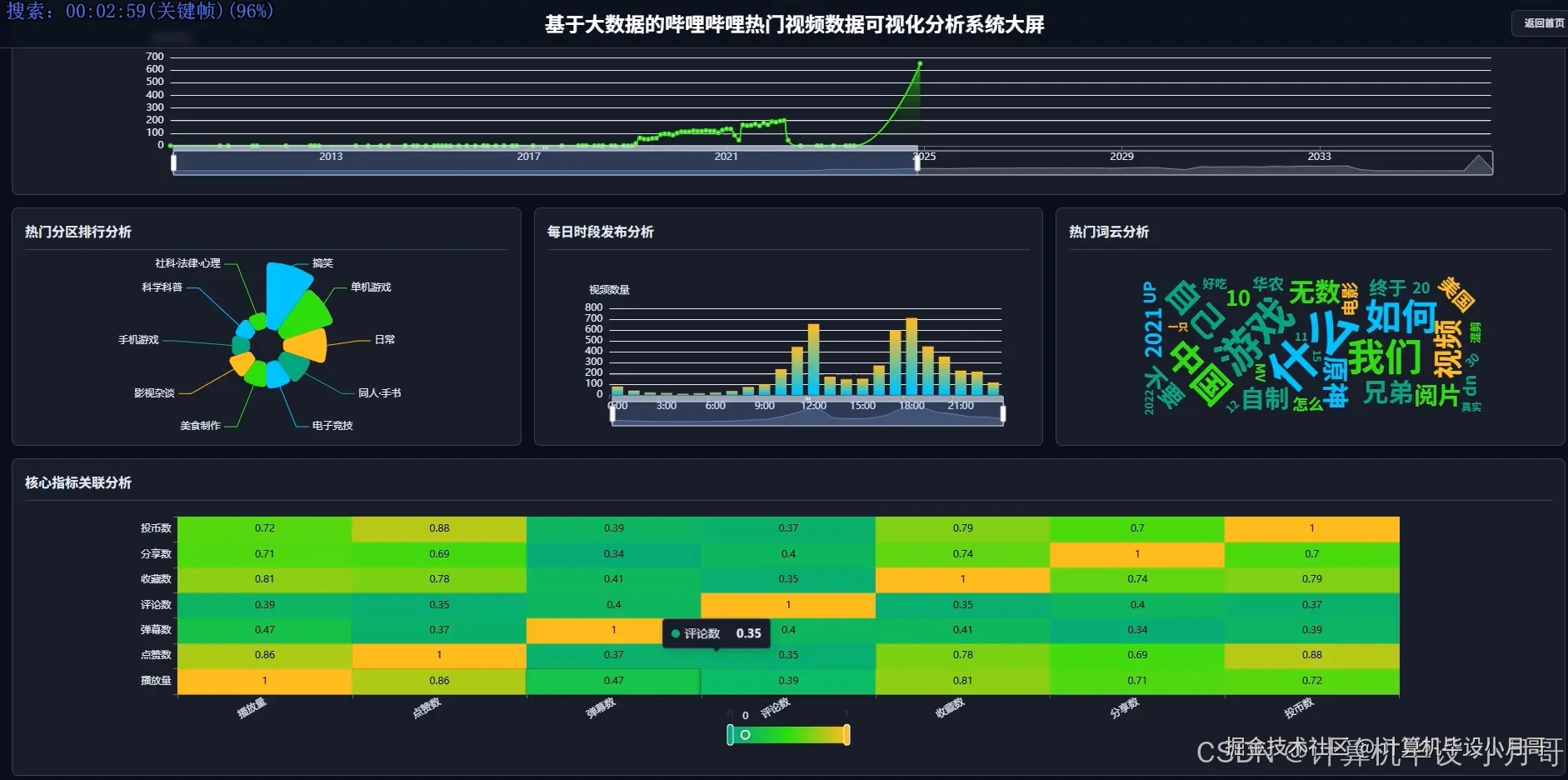Click the yellow 日常 pie slice
Image resolution: width=1568 pixels, height=780 pixels.
[x=307, y=344]
